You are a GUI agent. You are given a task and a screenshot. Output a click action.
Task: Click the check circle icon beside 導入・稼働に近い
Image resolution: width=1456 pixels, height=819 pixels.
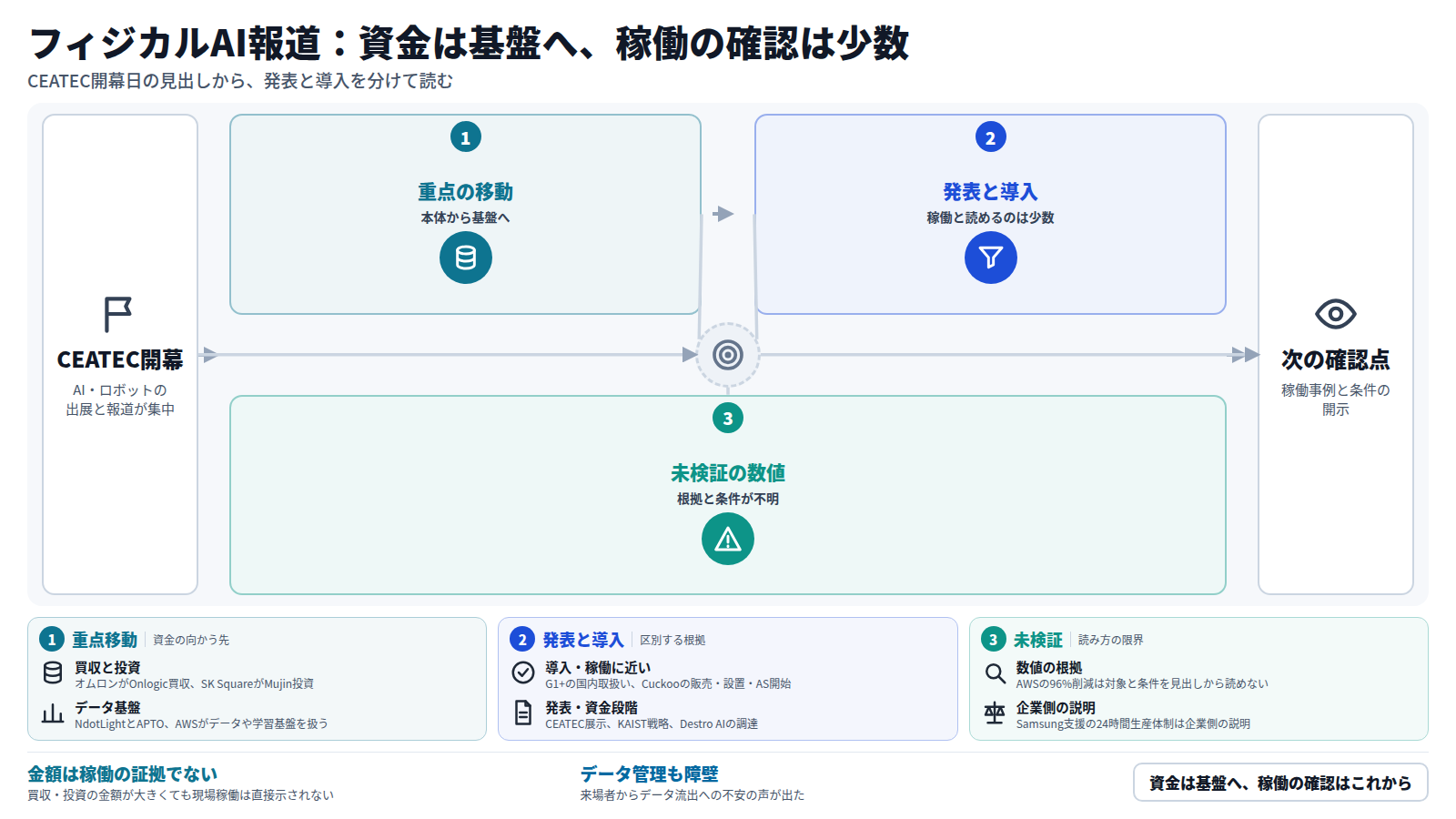[x=523, y=672]
